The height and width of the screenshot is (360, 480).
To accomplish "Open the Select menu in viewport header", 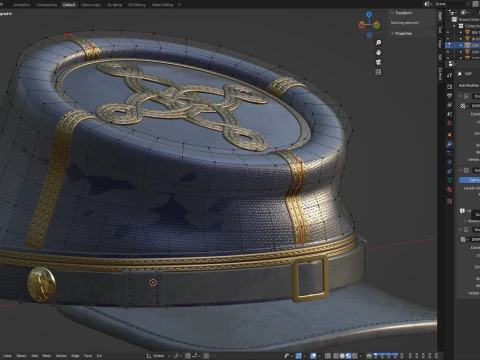I will pyautogui.click(x=21, y=356).
